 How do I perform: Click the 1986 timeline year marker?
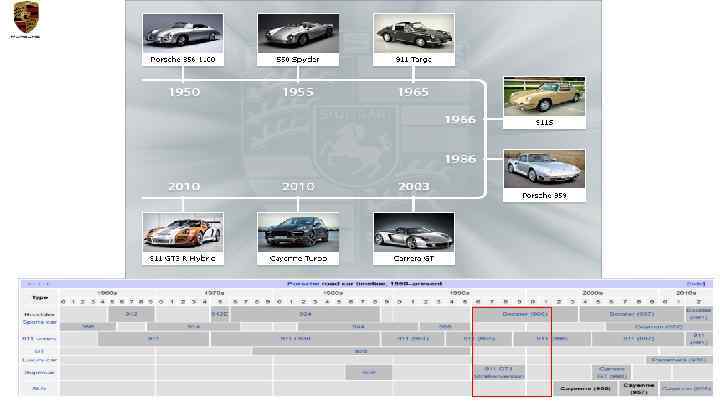[461, 159]
